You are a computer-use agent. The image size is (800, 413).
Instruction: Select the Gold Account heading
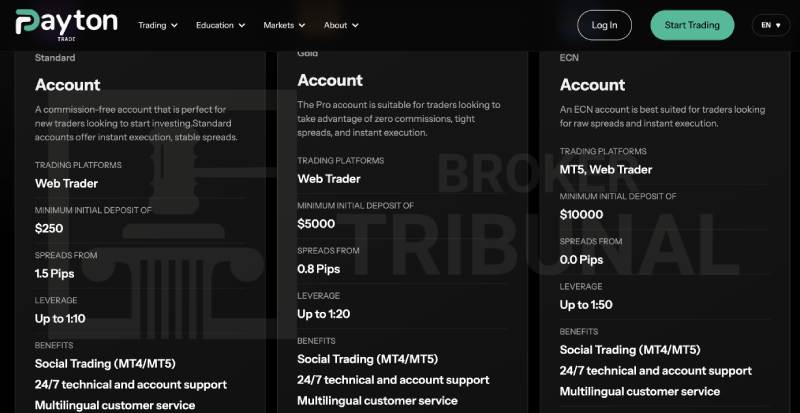click(330, 80)
